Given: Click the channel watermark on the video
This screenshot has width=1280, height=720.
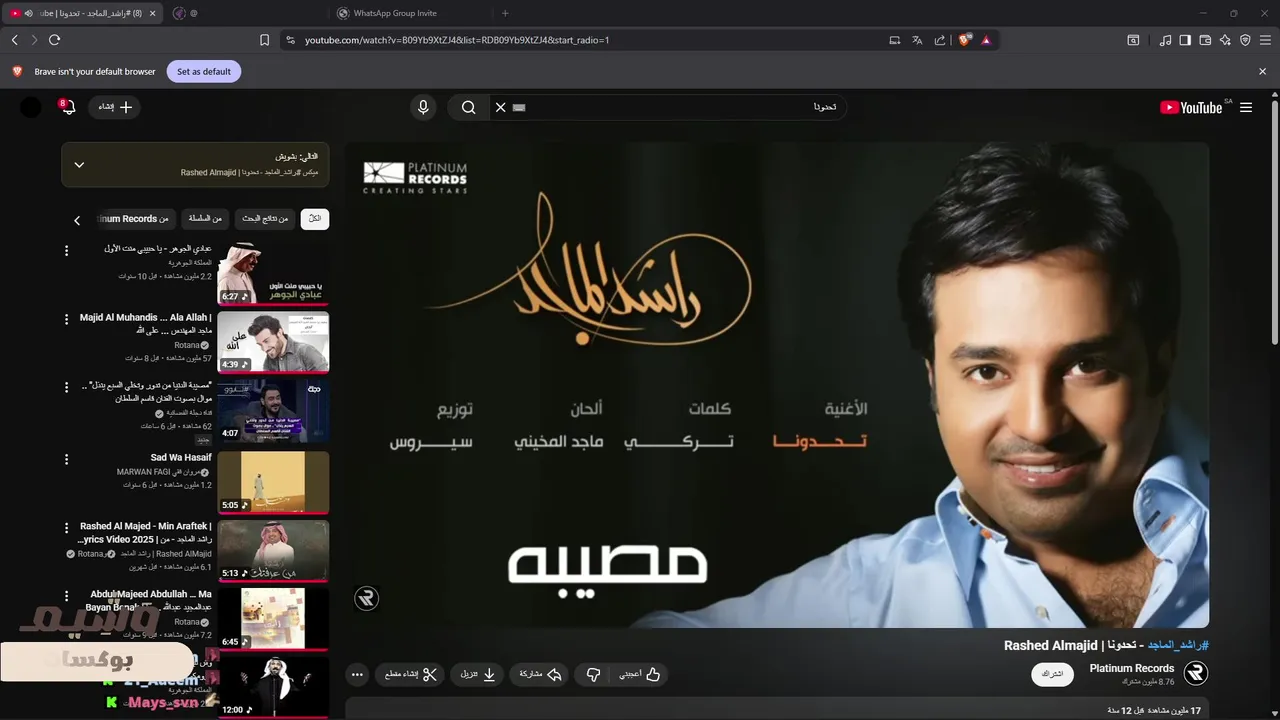Looking at the screenshot, I should (x=366, y=598).
